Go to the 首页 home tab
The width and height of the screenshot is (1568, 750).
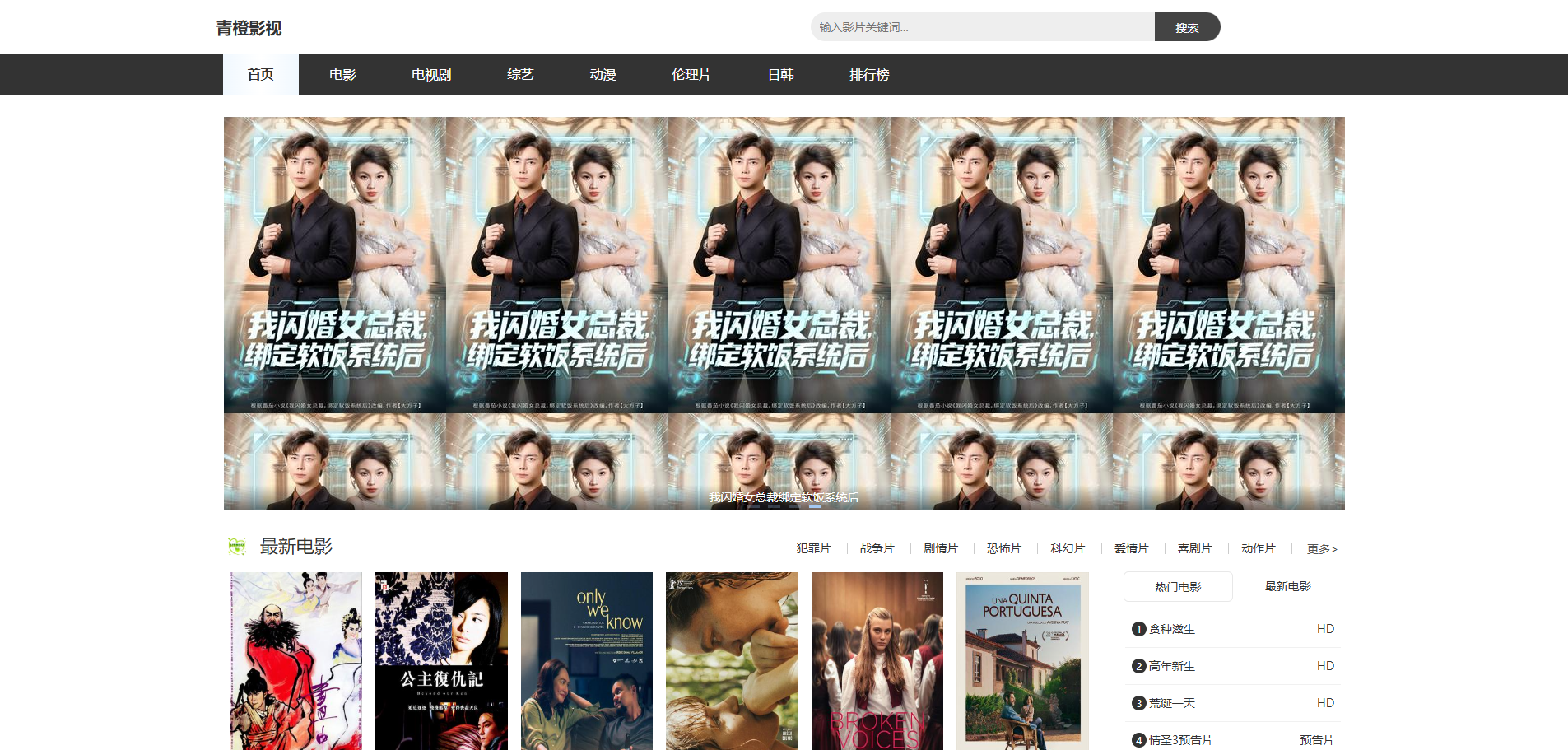coord(260,74)
